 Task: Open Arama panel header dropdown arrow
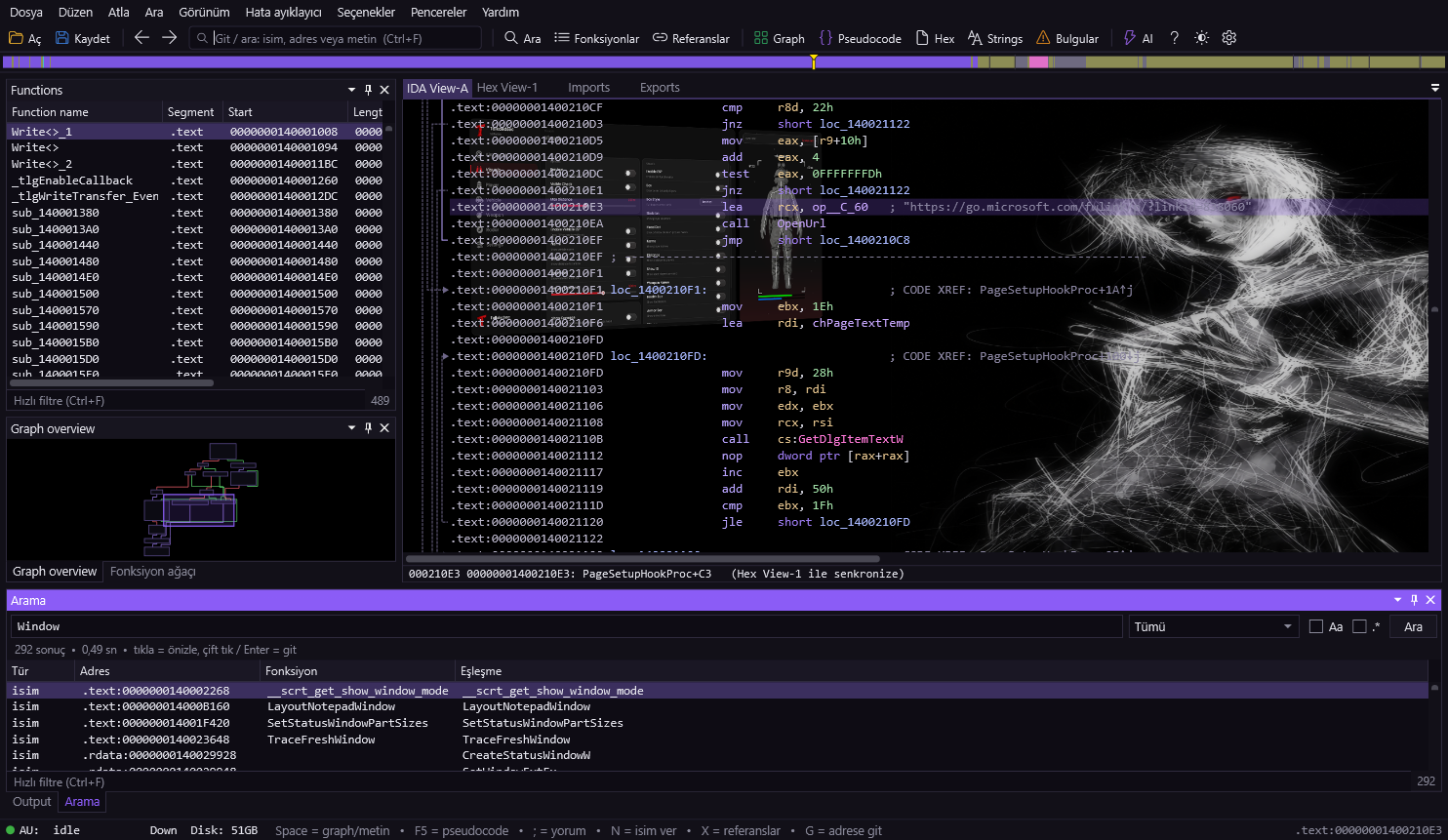point(1397,600)
